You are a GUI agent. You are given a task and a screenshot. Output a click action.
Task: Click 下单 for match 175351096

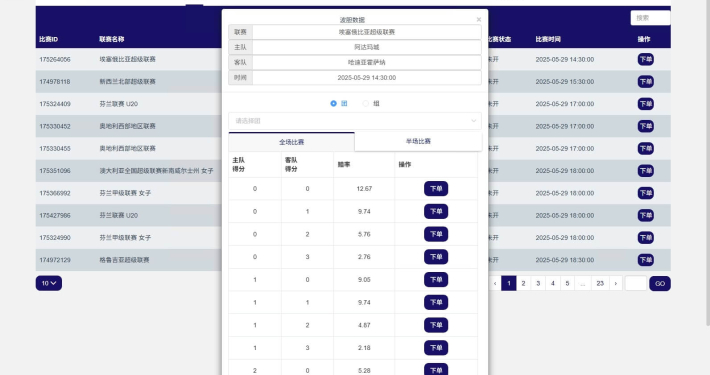coord(645,171)
